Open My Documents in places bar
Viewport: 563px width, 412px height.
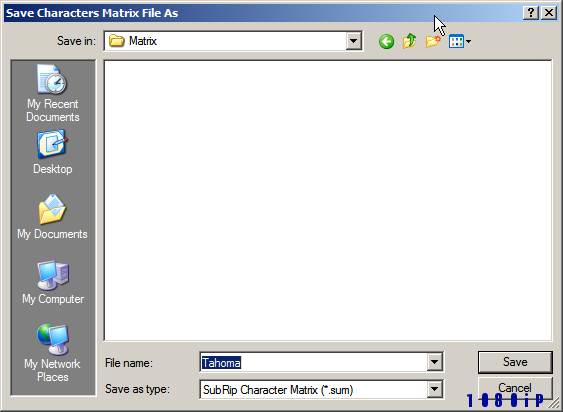coord(53,217)
